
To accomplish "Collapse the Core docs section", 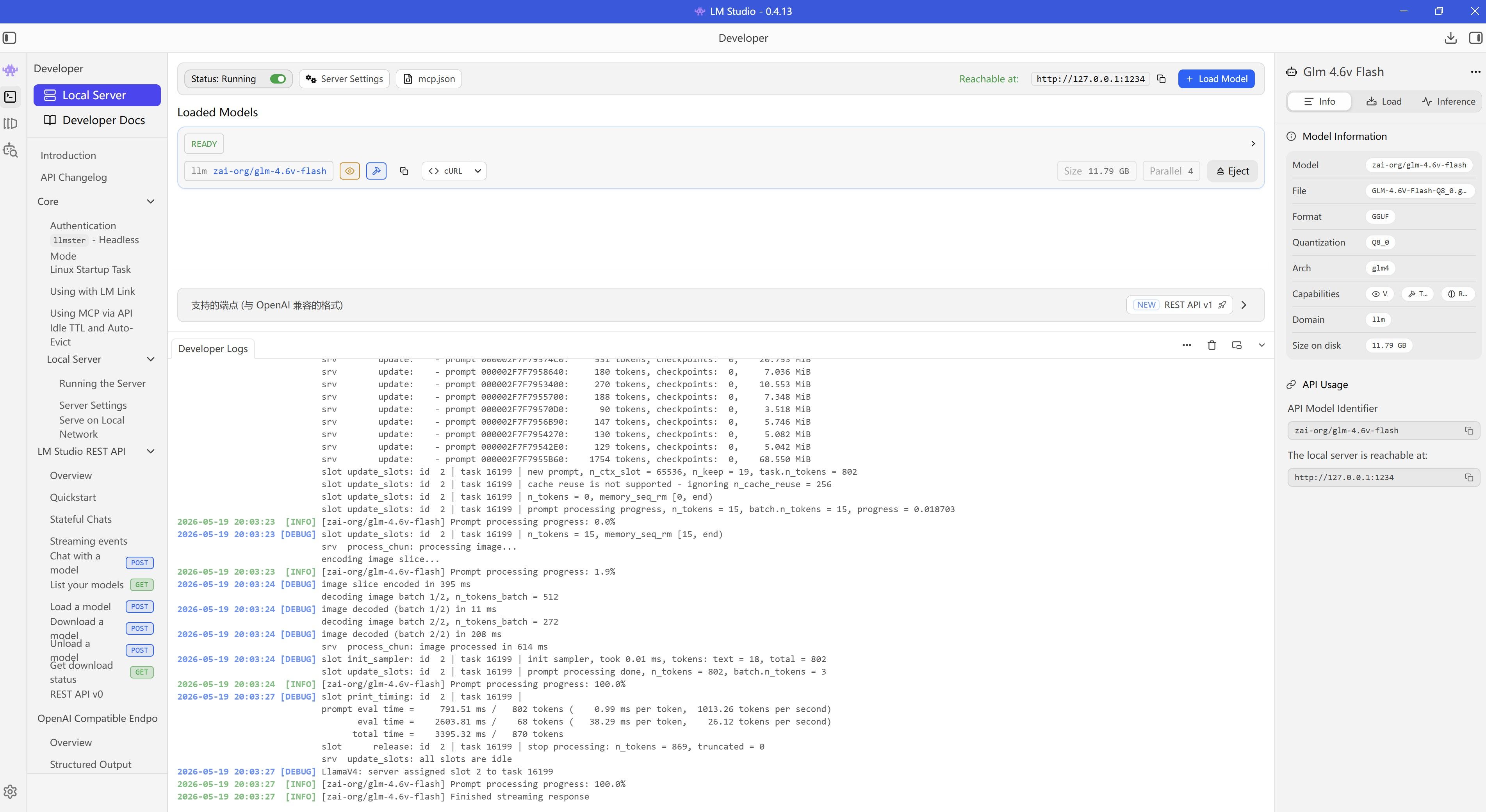I will click(x=151, y=201).
